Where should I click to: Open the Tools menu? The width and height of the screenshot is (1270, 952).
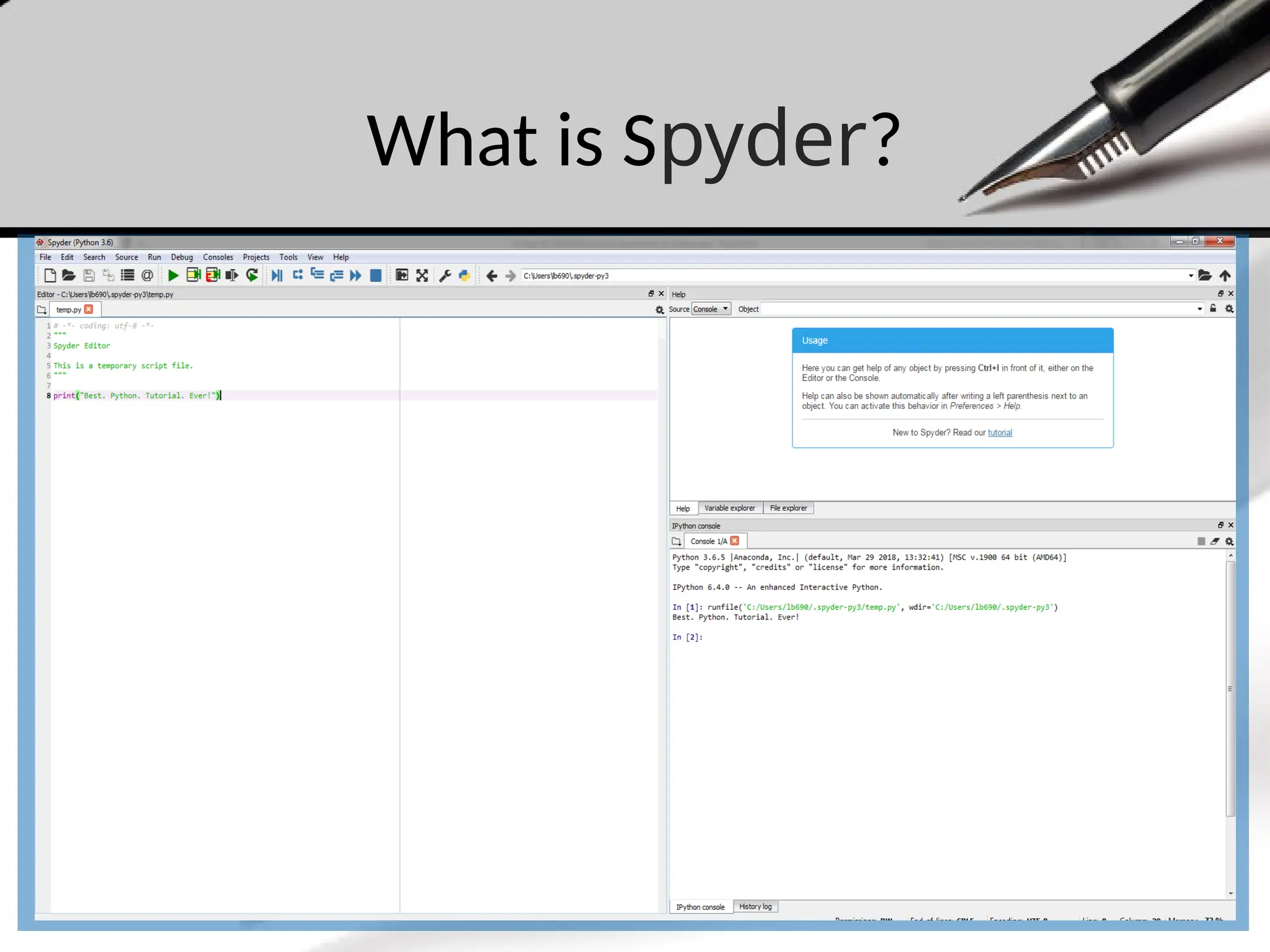point(288,257)
